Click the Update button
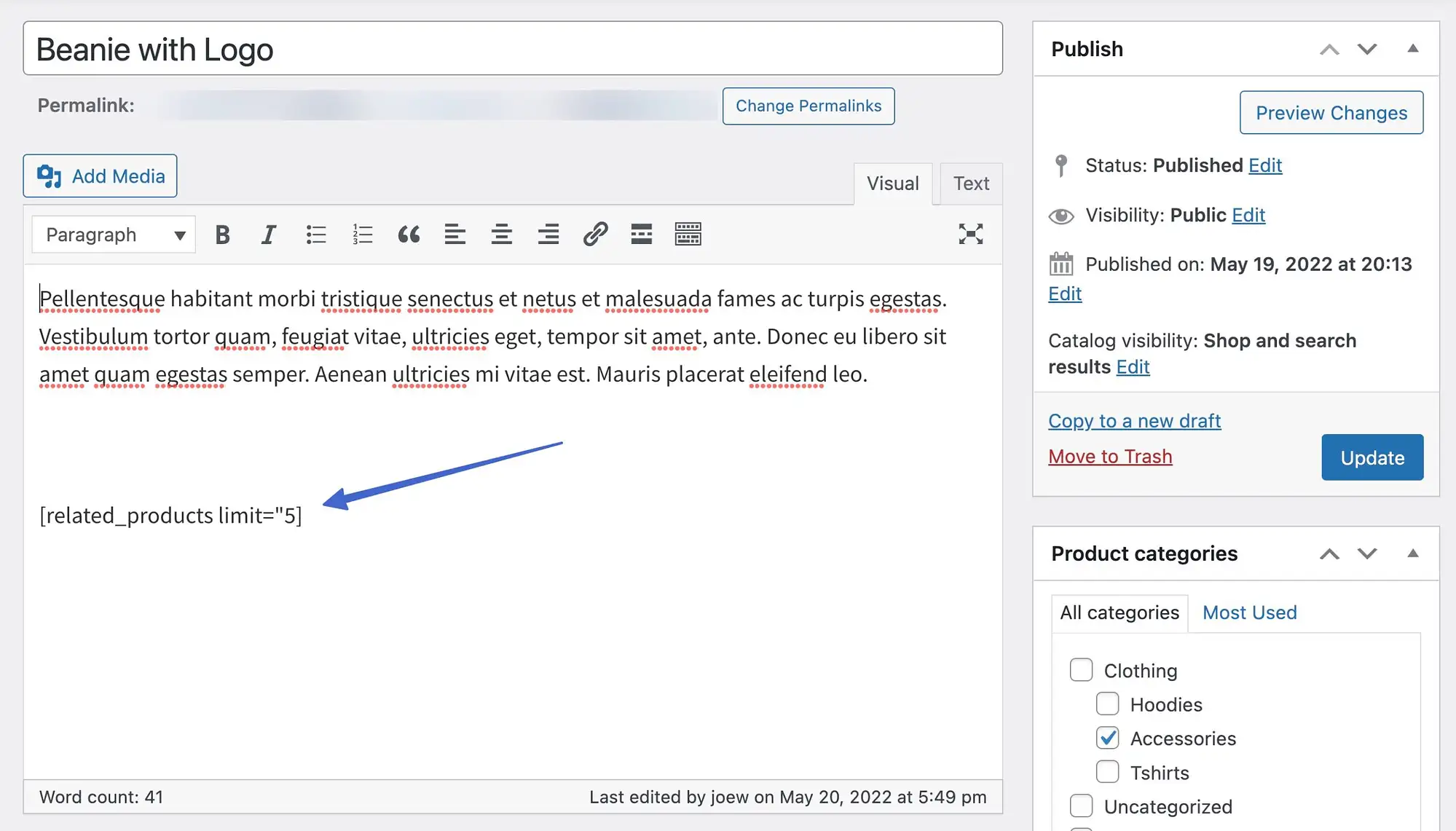1456x831 pixels. [1373, 457]
